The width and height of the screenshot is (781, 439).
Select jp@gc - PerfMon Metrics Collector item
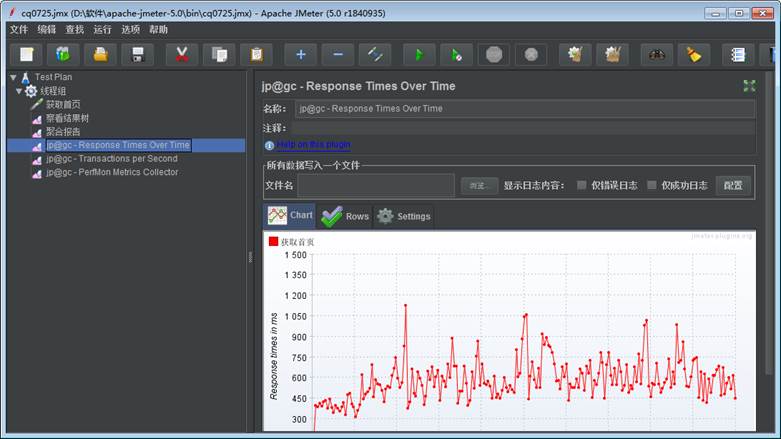point(112,172)
